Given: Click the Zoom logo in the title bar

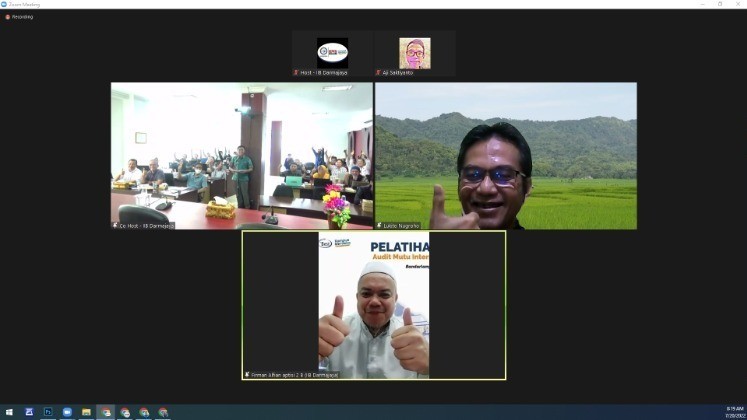Looking at the screenshot, I should pos(4,4).
